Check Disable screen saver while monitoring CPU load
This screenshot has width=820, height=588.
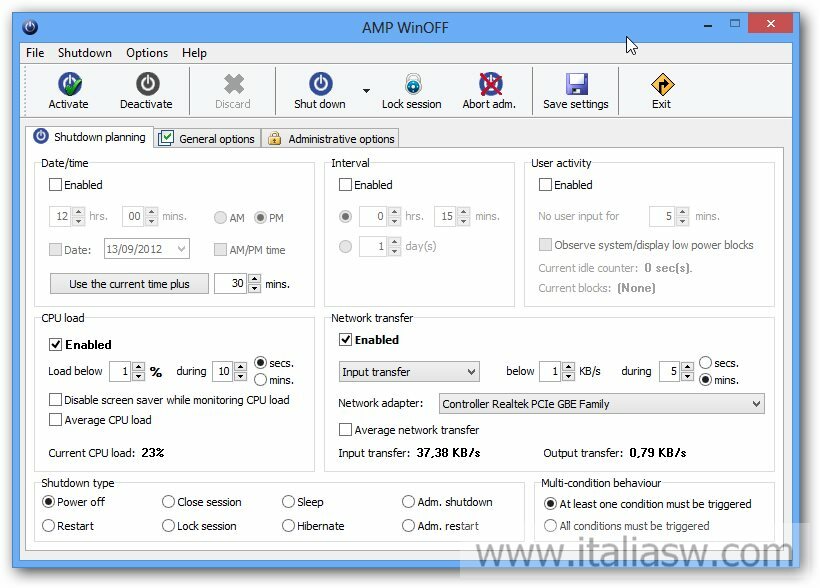[55, 400]
